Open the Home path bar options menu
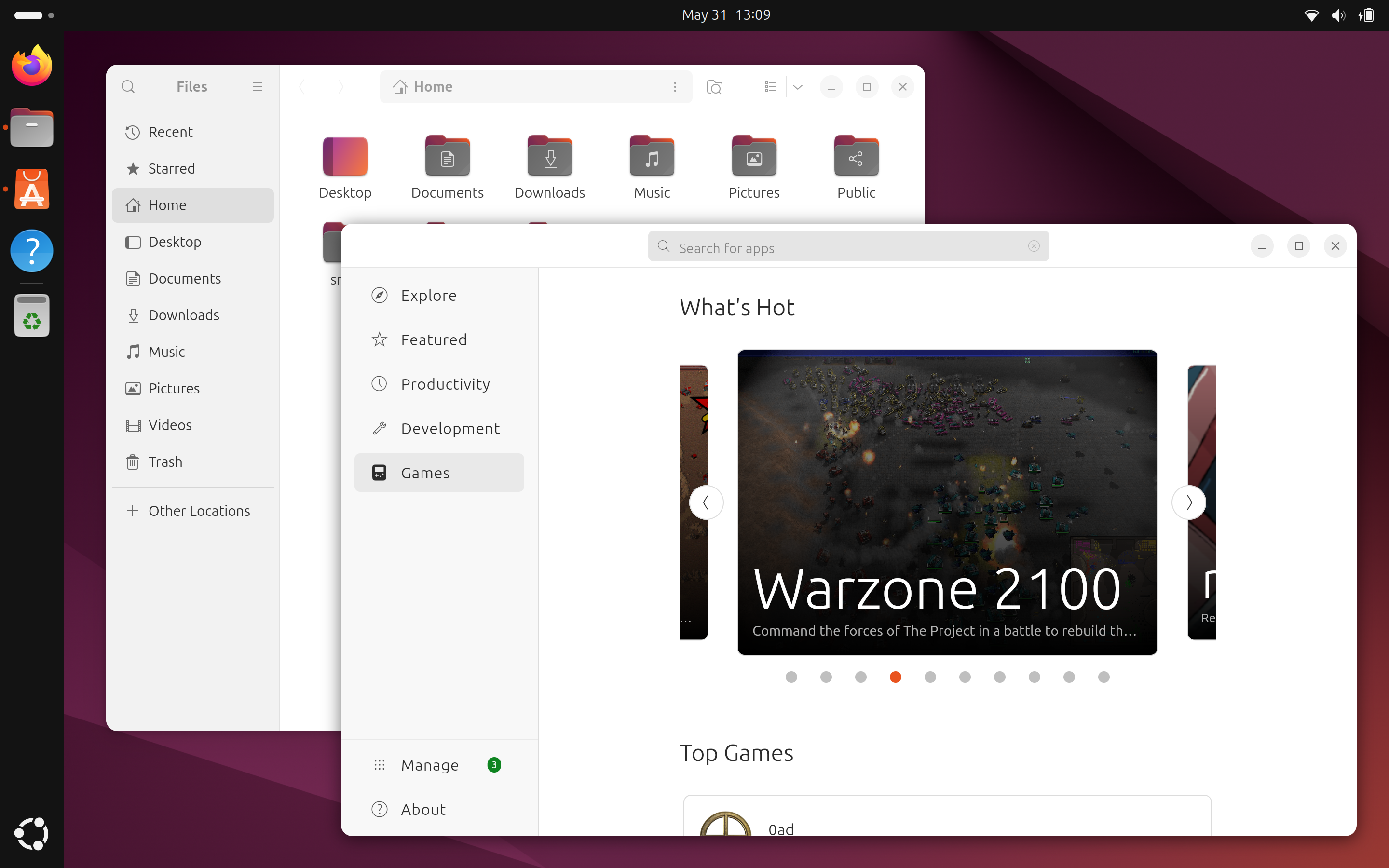Image resolution: width=1389 pixels, height=868 pixels. 675,87
